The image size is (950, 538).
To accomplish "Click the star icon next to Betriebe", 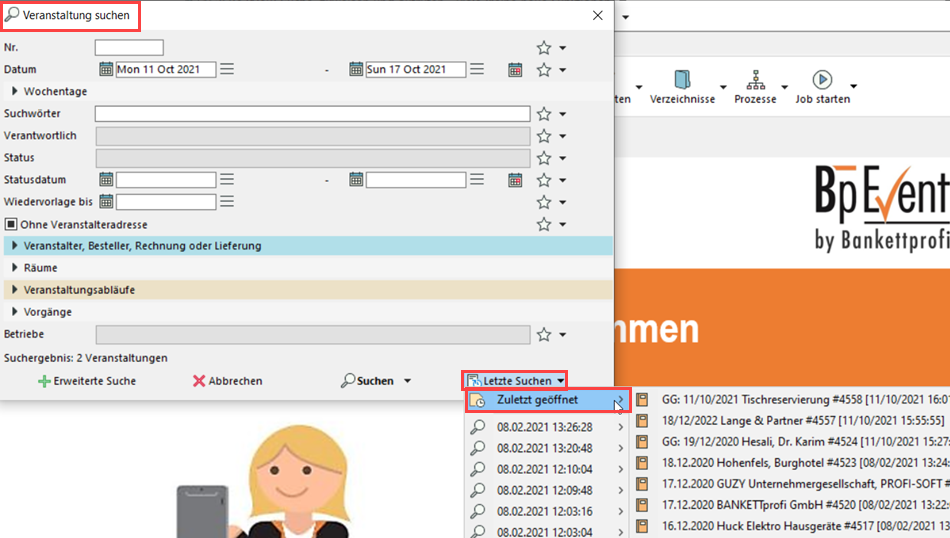I will [x=544, y=334].
